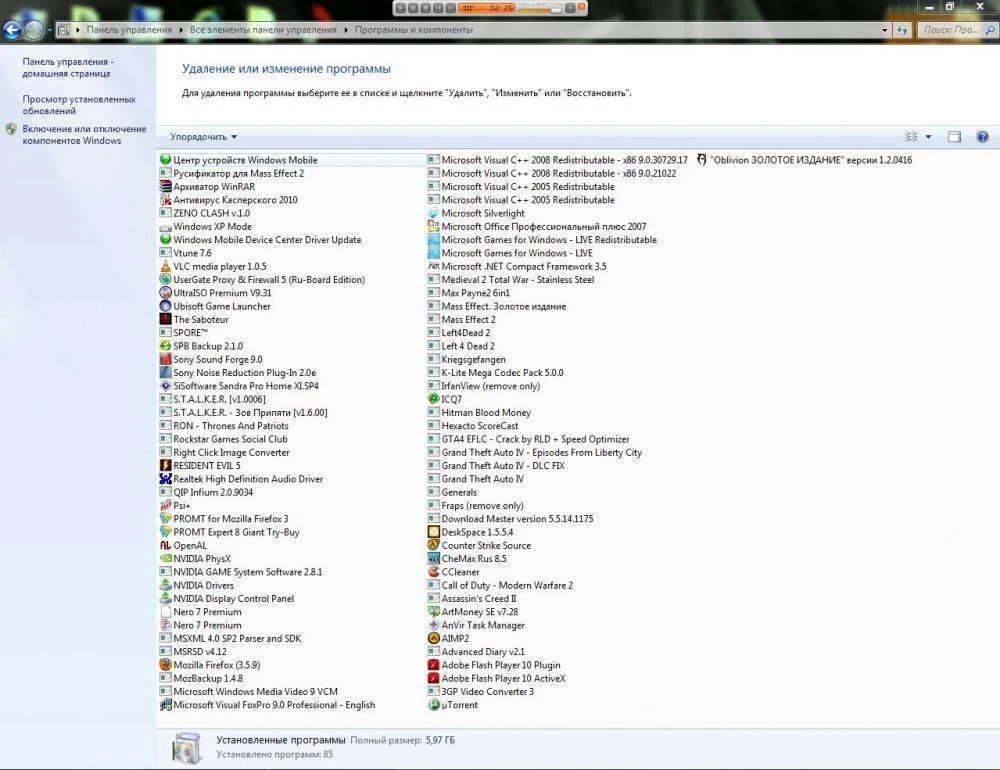Select Mass Effect 2 program entry
This screenshot has height=770, width=1000.
click(462, 319)
